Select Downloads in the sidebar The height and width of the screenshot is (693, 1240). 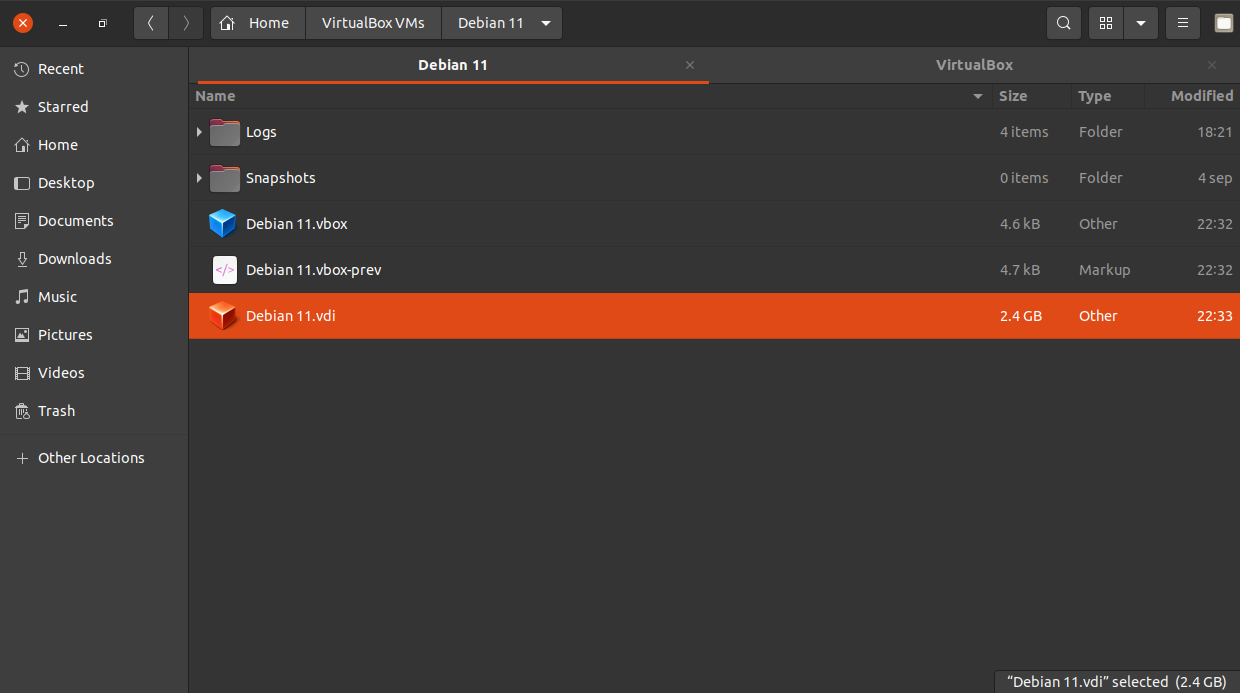[x=74, y=259]
